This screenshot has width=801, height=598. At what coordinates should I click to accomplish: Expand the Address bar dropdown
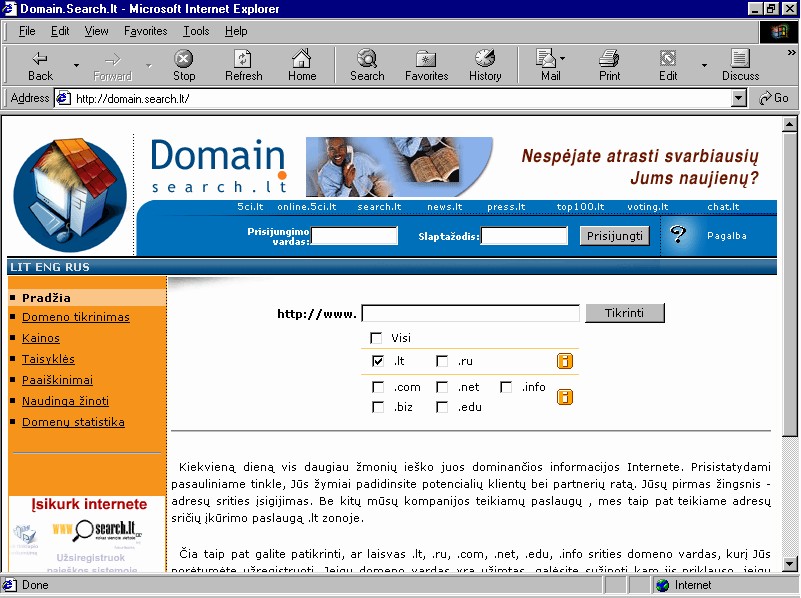[739, 98]
